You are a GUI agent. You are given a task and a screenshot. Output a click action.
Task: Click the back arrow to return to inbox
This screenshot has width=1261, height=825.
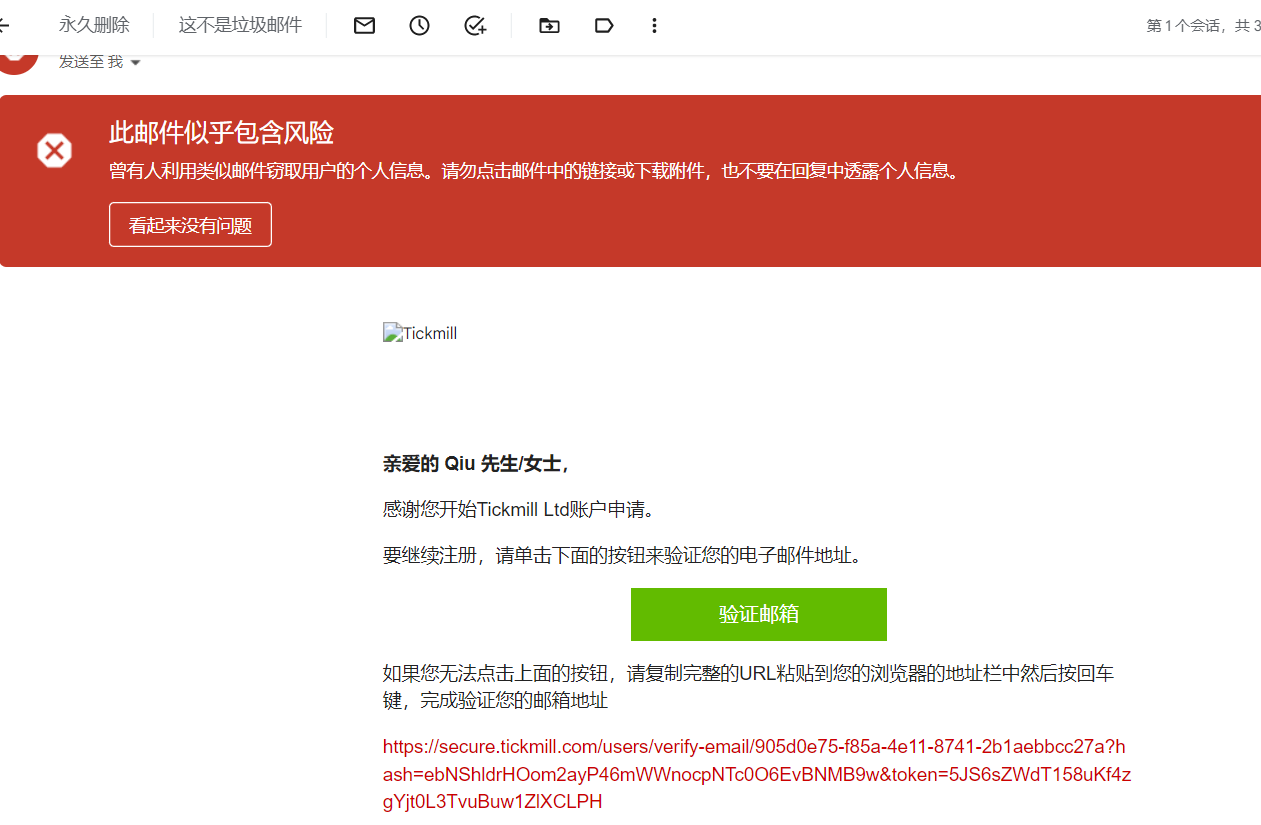coord(4,25)
